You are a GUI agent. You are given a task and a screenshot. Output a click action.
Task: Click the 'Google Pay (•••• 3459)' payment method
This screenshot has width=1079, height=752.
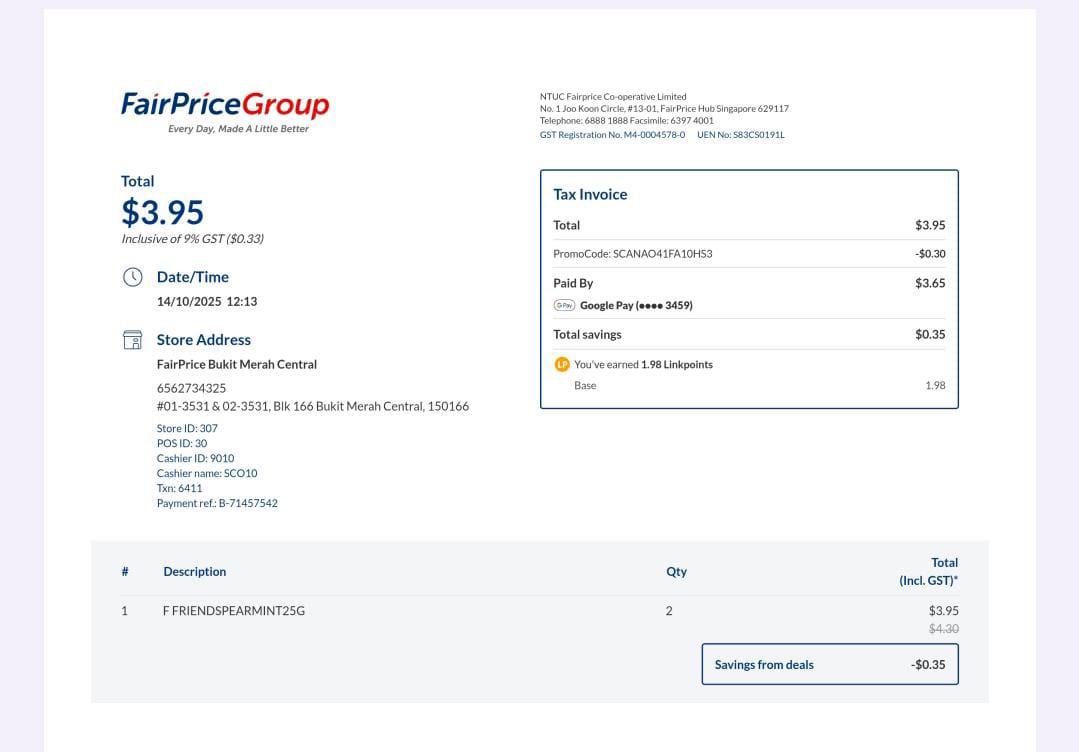pos(637,305)
